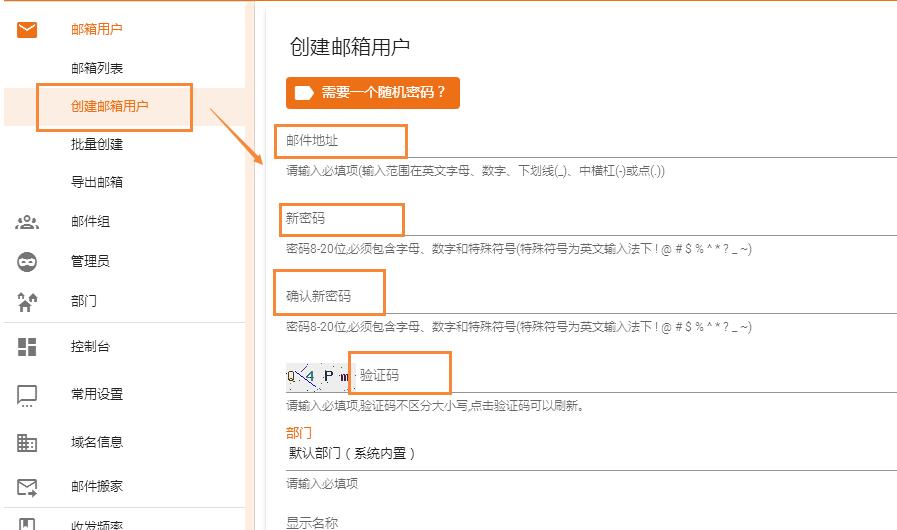This screenshot has width=897, height=530.
Task: Select 创建邮箱用户 menu item
Action: [110, 106]
